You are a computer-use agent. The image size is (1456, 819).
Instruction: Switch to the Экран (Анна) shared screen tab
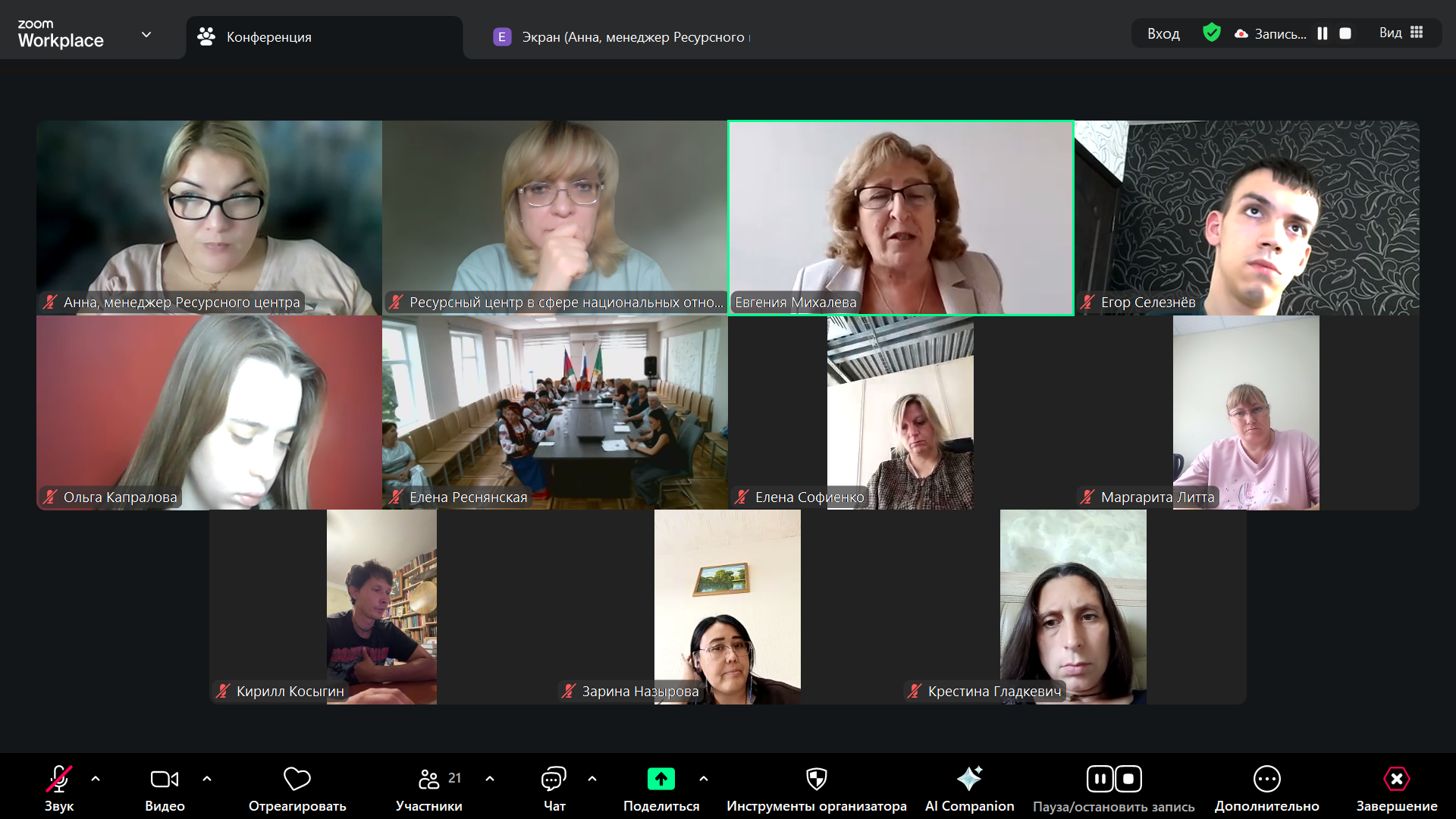pos(622,37)
